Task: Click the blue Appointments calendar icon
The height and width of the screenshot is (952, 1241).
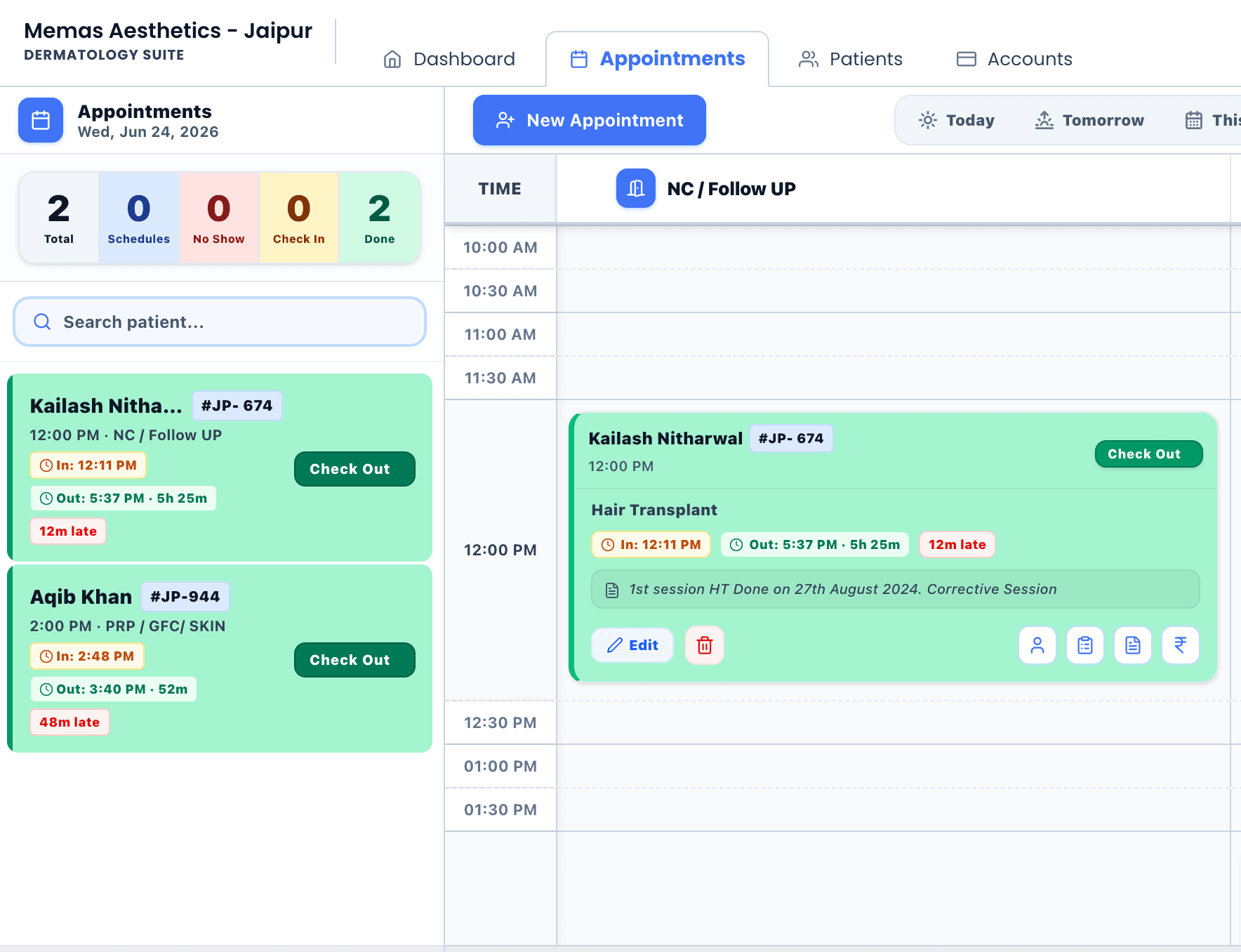Action: [x=41, y=120]
